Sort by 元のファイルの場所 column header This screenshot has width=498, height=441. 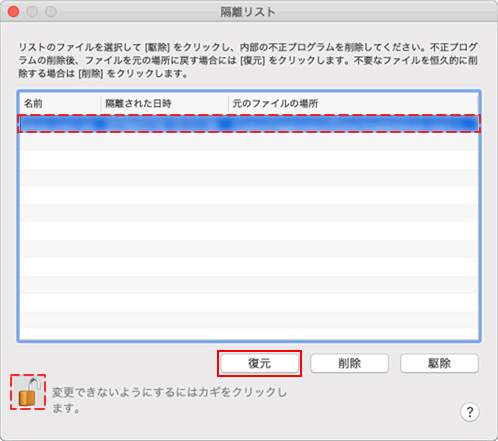pos(353,104)
